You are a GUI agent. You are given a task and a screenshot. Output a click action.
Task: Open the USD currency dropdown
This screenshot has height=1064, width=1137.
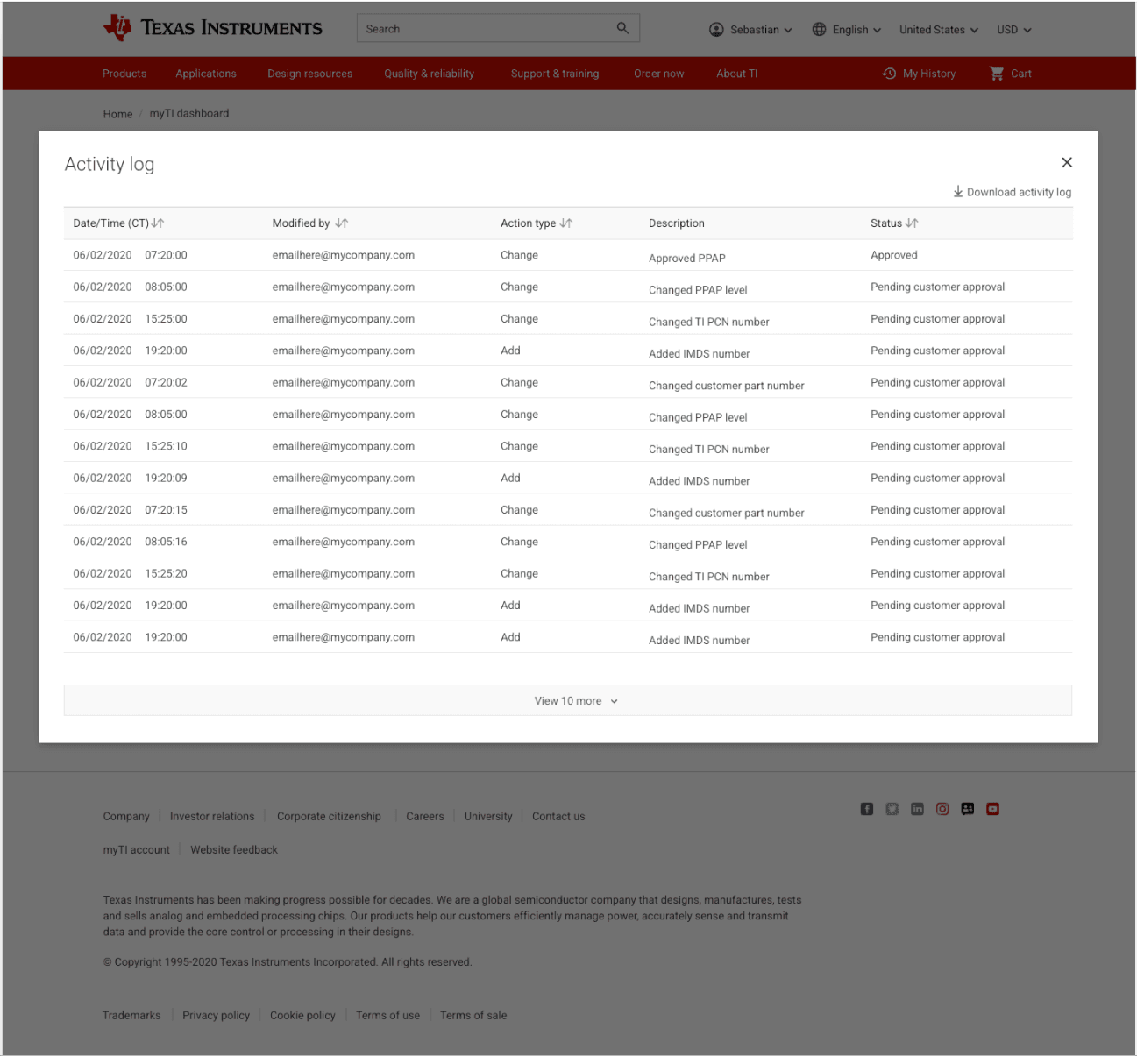[1014, 30]
